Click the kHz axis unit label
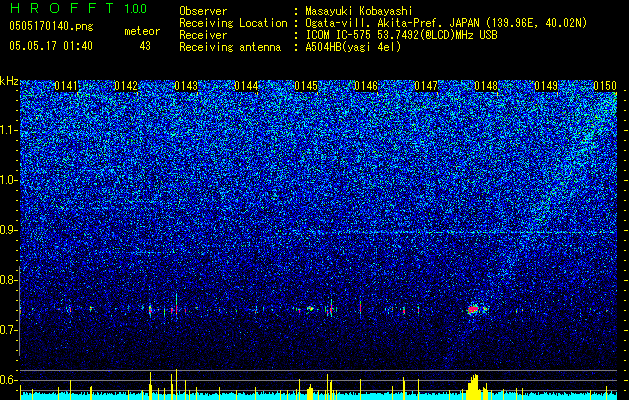Image resolution: width=629 pixels, height=400 pixels. pos(9,81)
